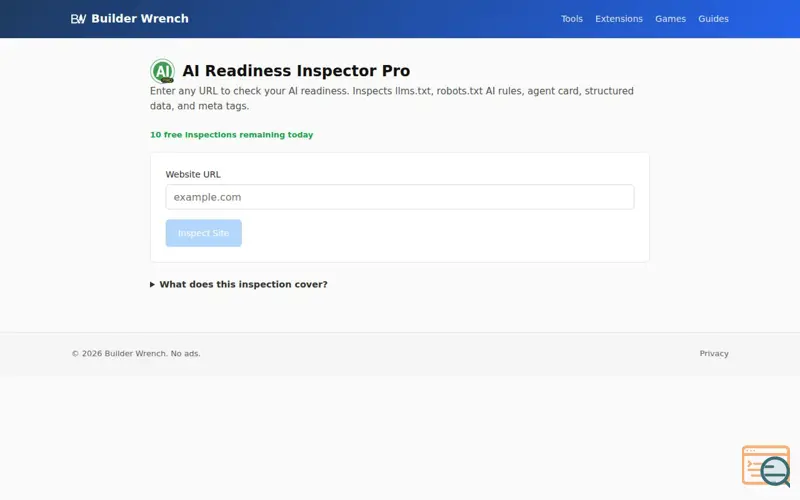This screenshot has height=500, width=800.
Task: Expand "What does this inspection cover?"
Action: (239, 284)
